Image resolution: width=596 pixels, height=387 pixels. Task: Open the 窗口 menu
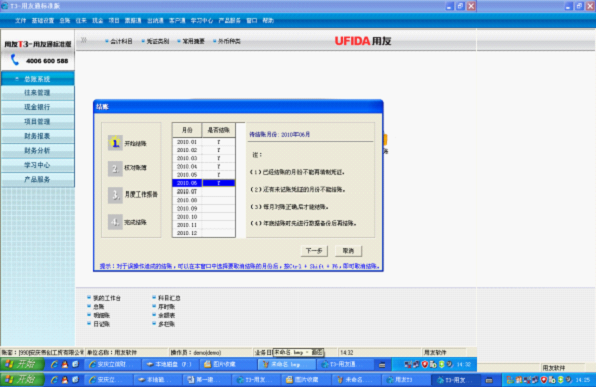252,21
